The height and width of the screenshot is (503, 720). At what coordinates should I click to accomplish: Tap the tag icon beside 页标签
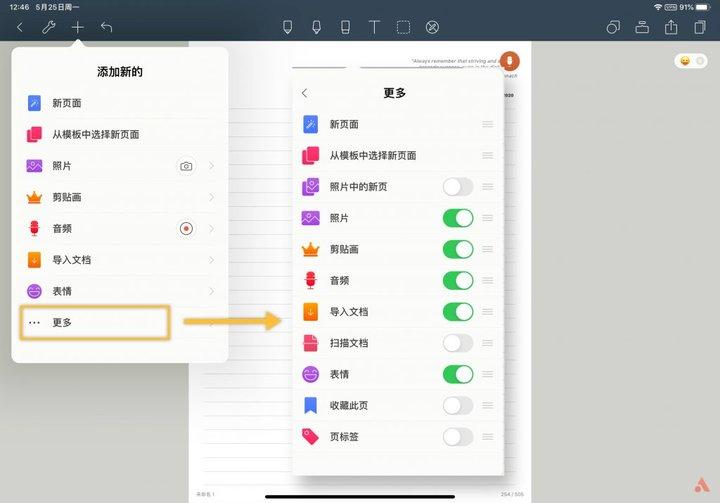(310, 437)
